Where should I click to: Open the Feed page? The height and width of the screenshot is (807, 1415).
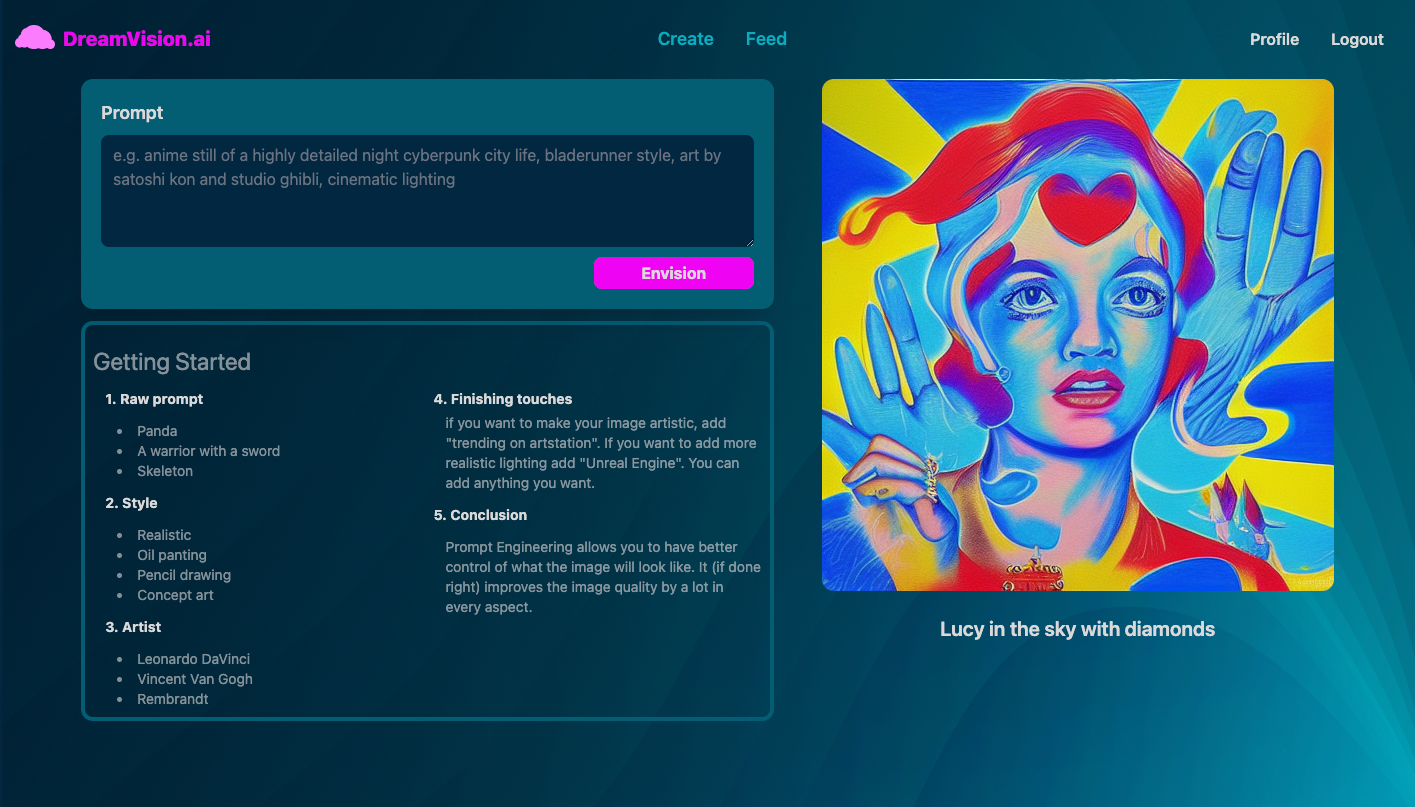[766, 39]
